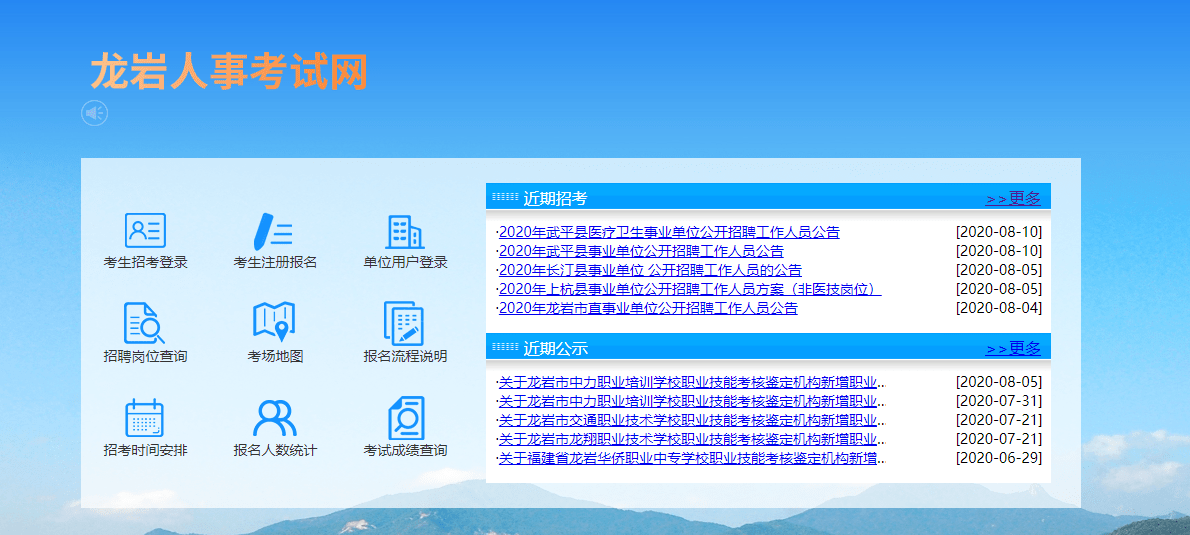Click 龙岩人事考试网 site title
The height and width of the screenshot is (535, 1190).
point(229,73)
